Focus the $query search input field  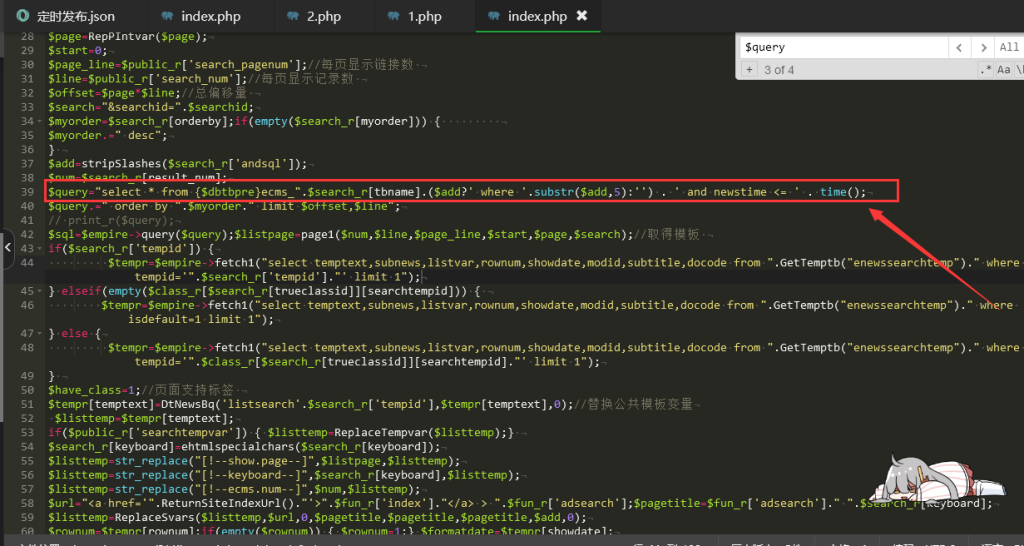click(x=844, y=47)
